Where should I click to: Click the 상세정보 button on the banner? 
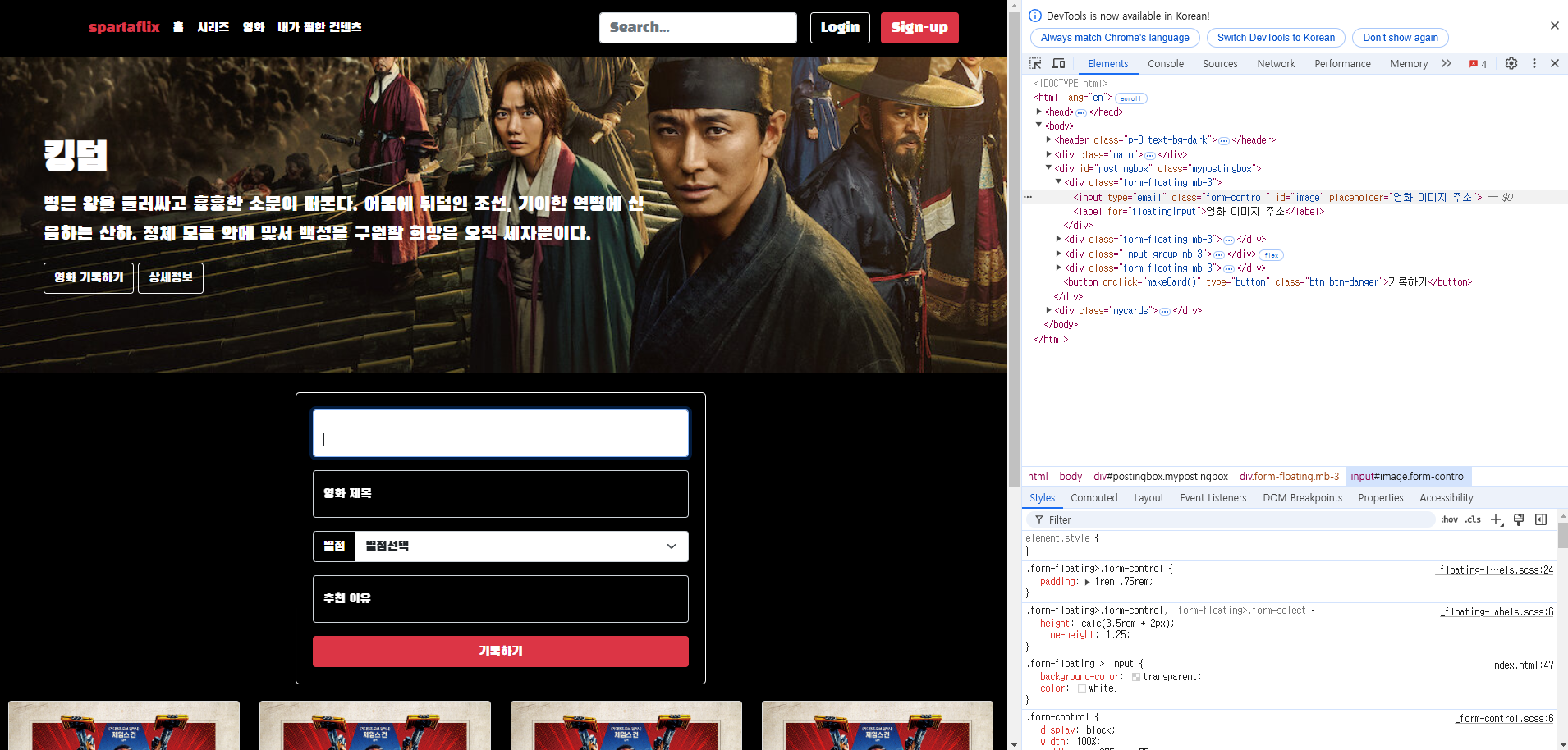[171, 277]
